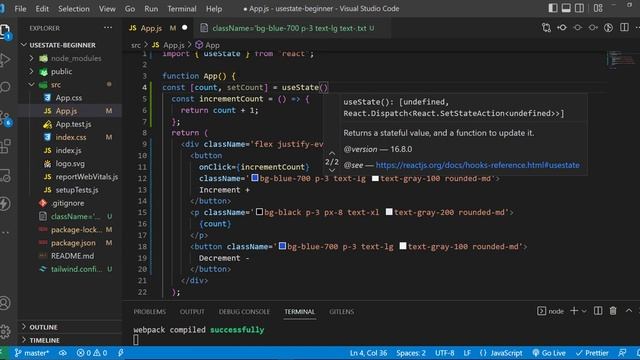Viewport: 640px width, 360px height.
Task: Open the View menu
Action: pos(107,9)
